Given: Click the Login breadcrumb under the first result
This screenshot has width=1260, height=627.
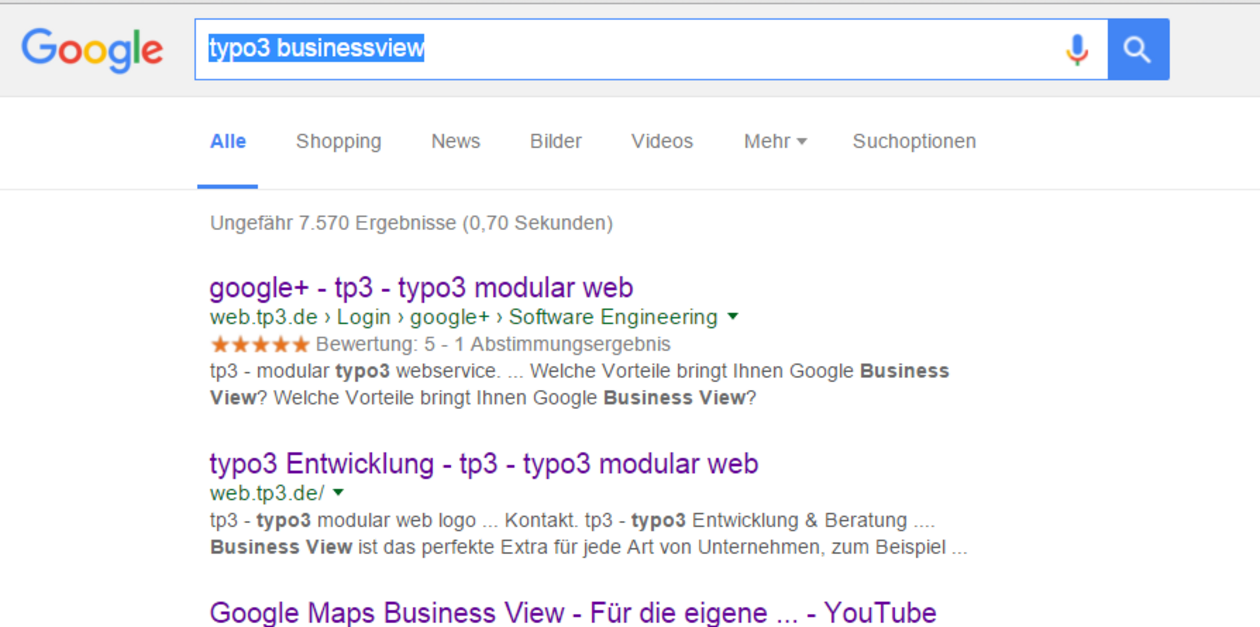Looking at the screenshot, I should click(x=364, y=317).
